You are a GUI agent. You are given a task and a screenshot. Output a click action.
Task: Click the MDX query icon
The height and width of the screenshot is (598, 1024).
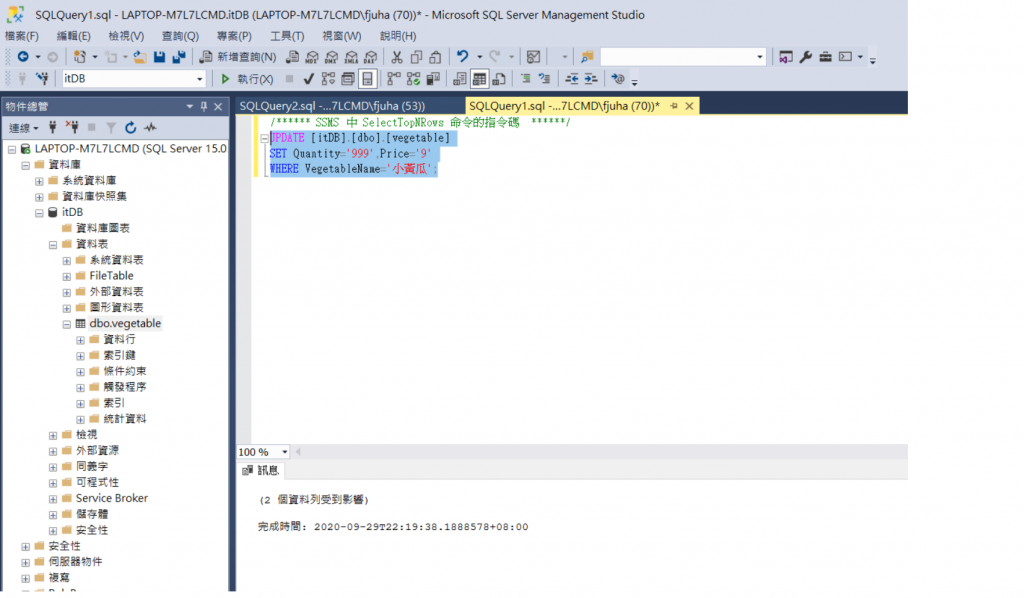(312, 57)
